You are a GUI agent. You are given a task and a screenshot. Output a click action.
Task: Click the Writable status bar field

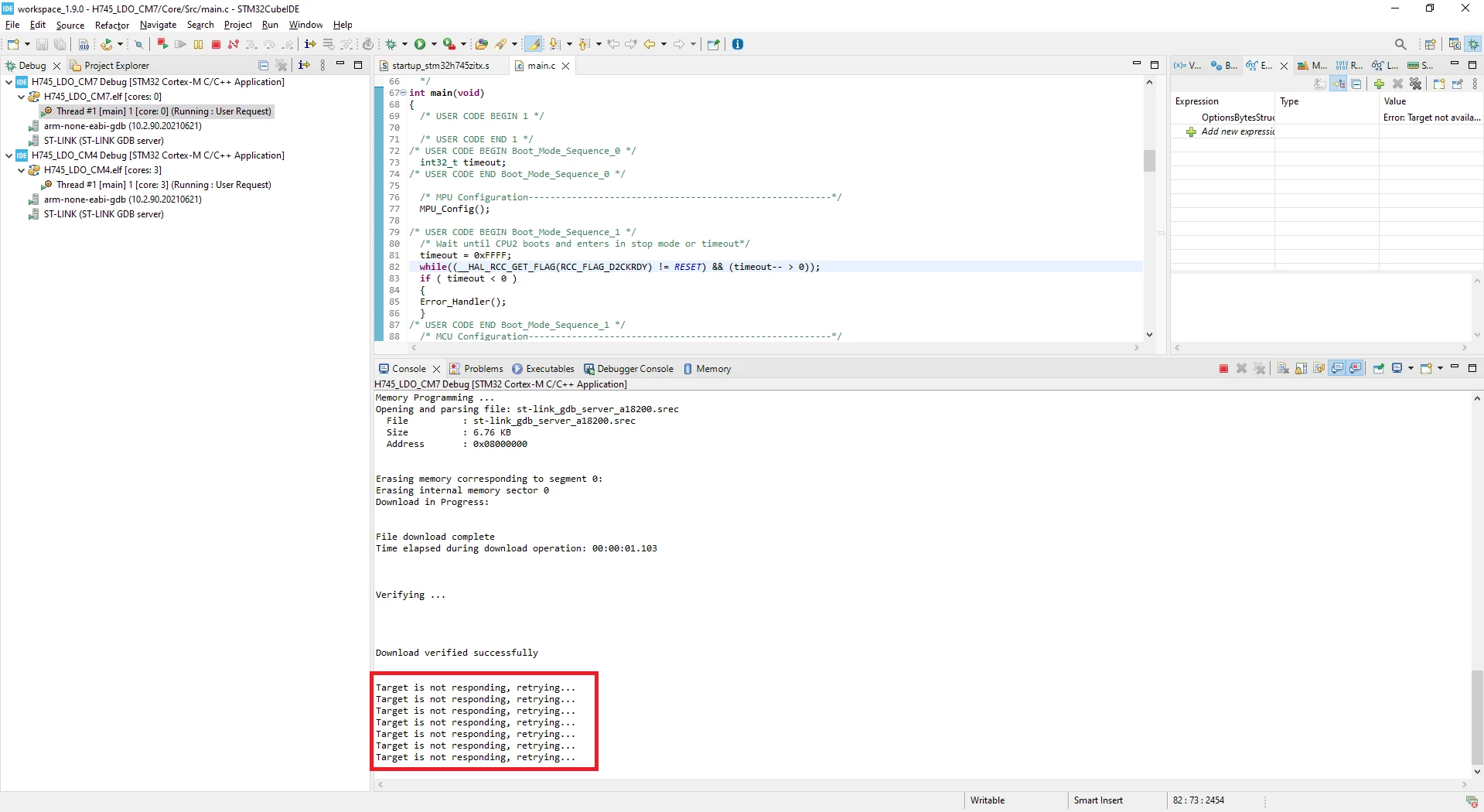[x=988, y=800]
